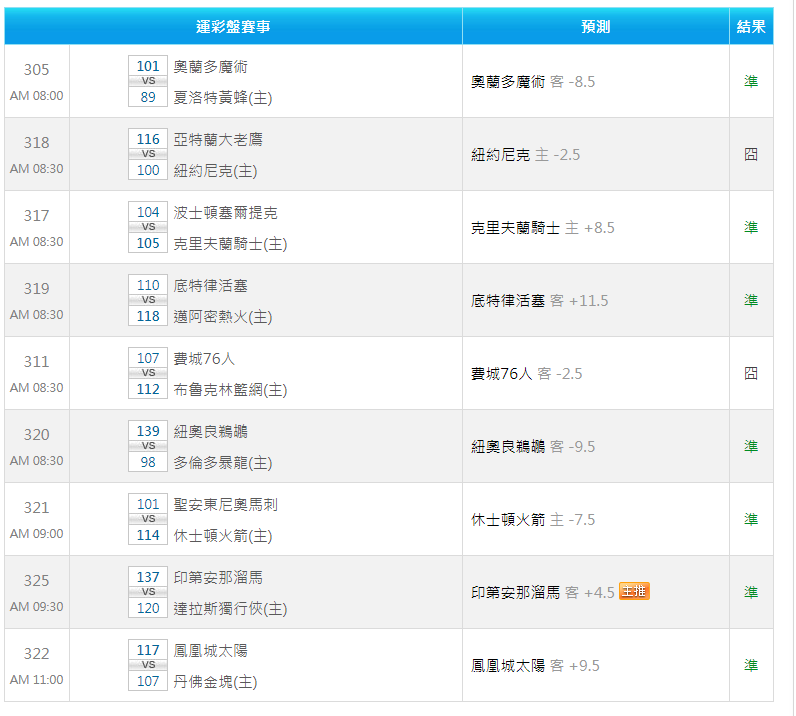Select team name 奧蘭多魔術 in game 305

211,67
